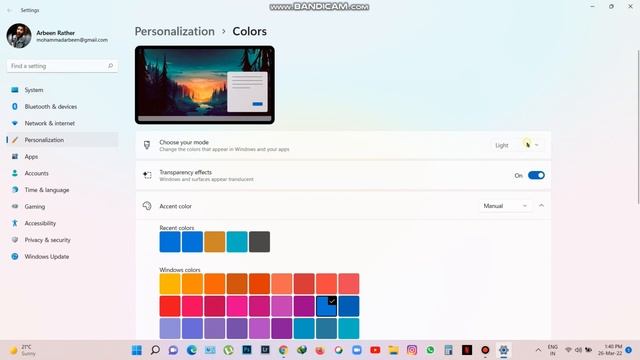The image size is (640, 360).
Task: Go back using the Settings back arrow
Action: [9, 10]
